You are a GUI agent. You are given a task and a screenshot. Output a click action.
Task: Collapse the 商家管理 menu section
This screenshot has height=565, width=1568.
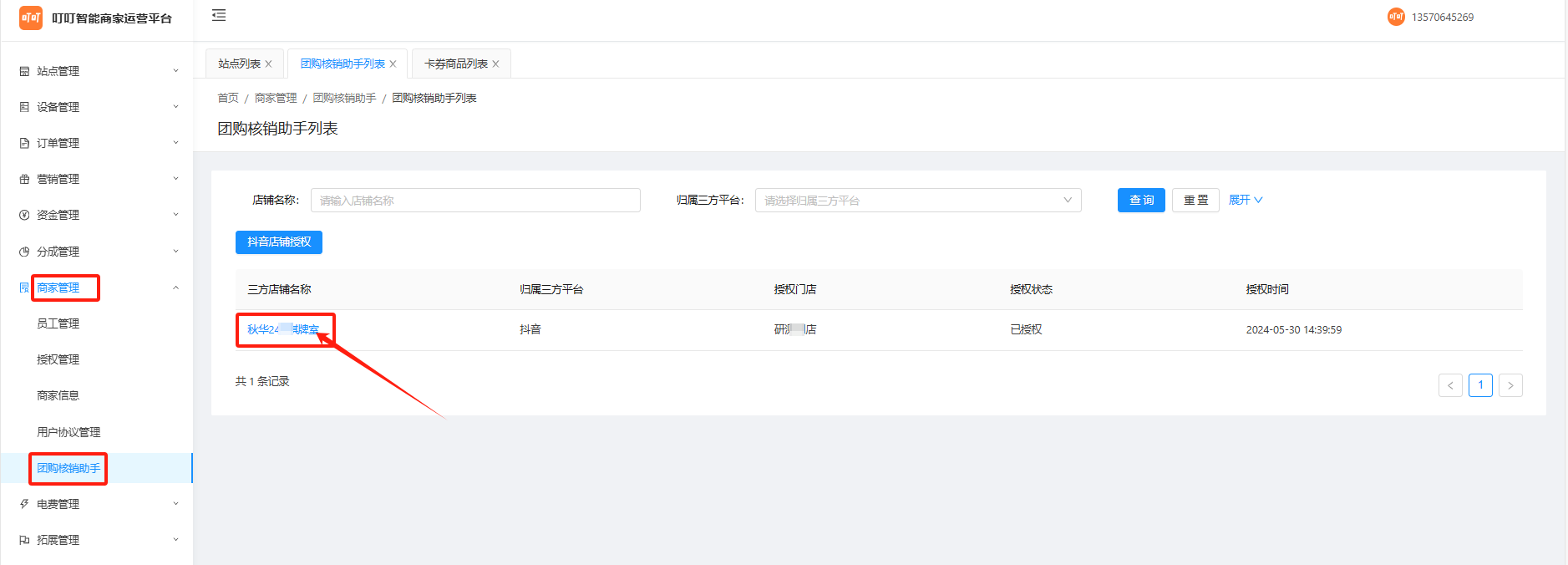click(x=99, y=288)
